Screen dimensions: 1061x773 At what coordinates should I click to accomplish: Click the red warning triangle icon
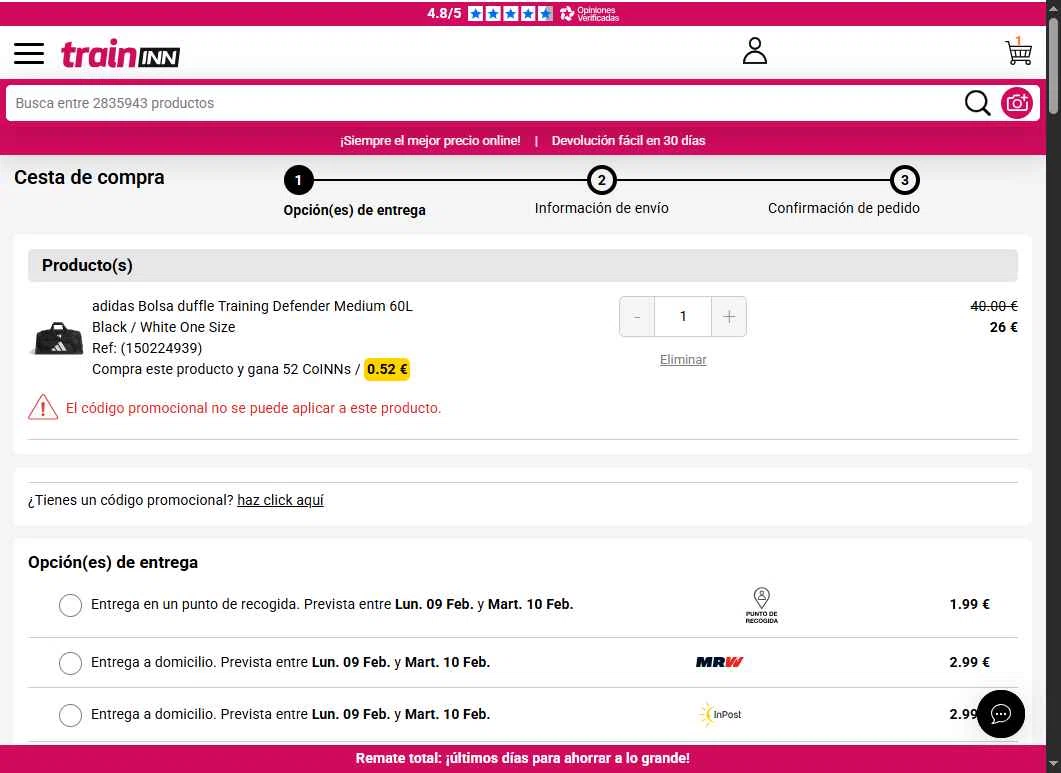(43, 407)
